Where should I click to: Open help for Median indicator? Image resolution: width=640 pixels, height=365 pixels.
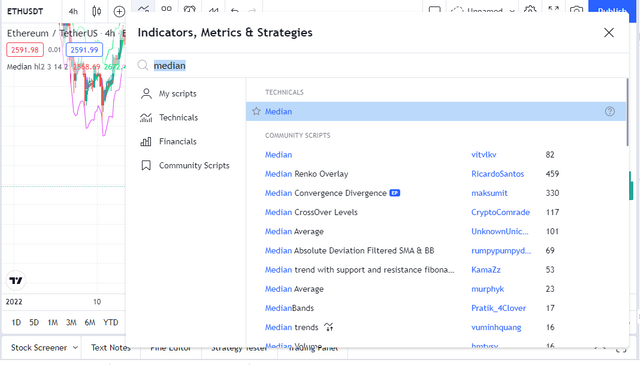coord(610,111)
